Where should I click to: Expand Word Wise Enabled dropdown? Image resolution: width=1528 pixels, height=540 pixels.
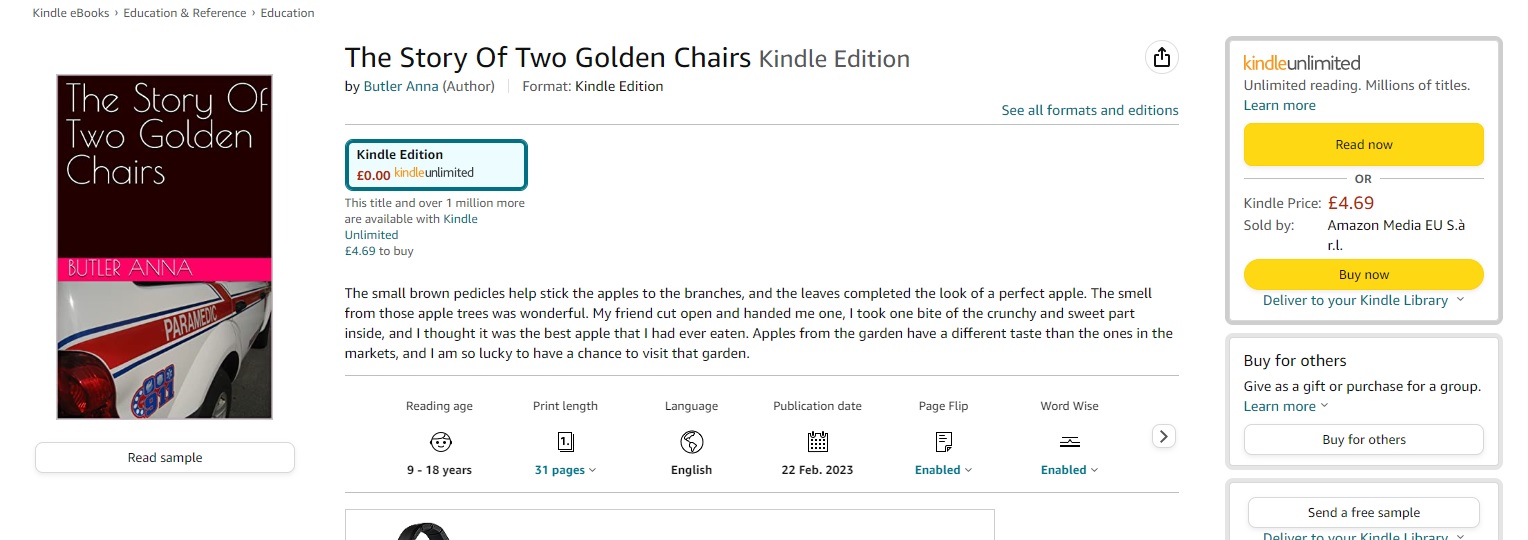1069,470
